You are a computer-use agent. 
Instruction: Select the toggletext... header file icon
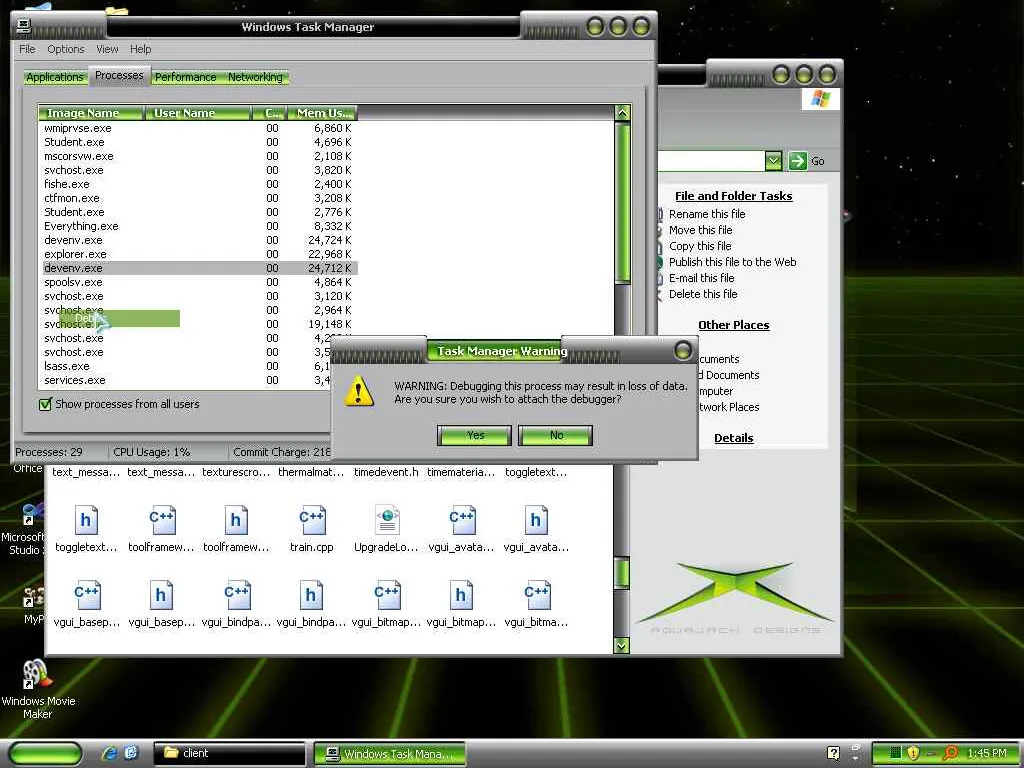[x=86, y=520]
